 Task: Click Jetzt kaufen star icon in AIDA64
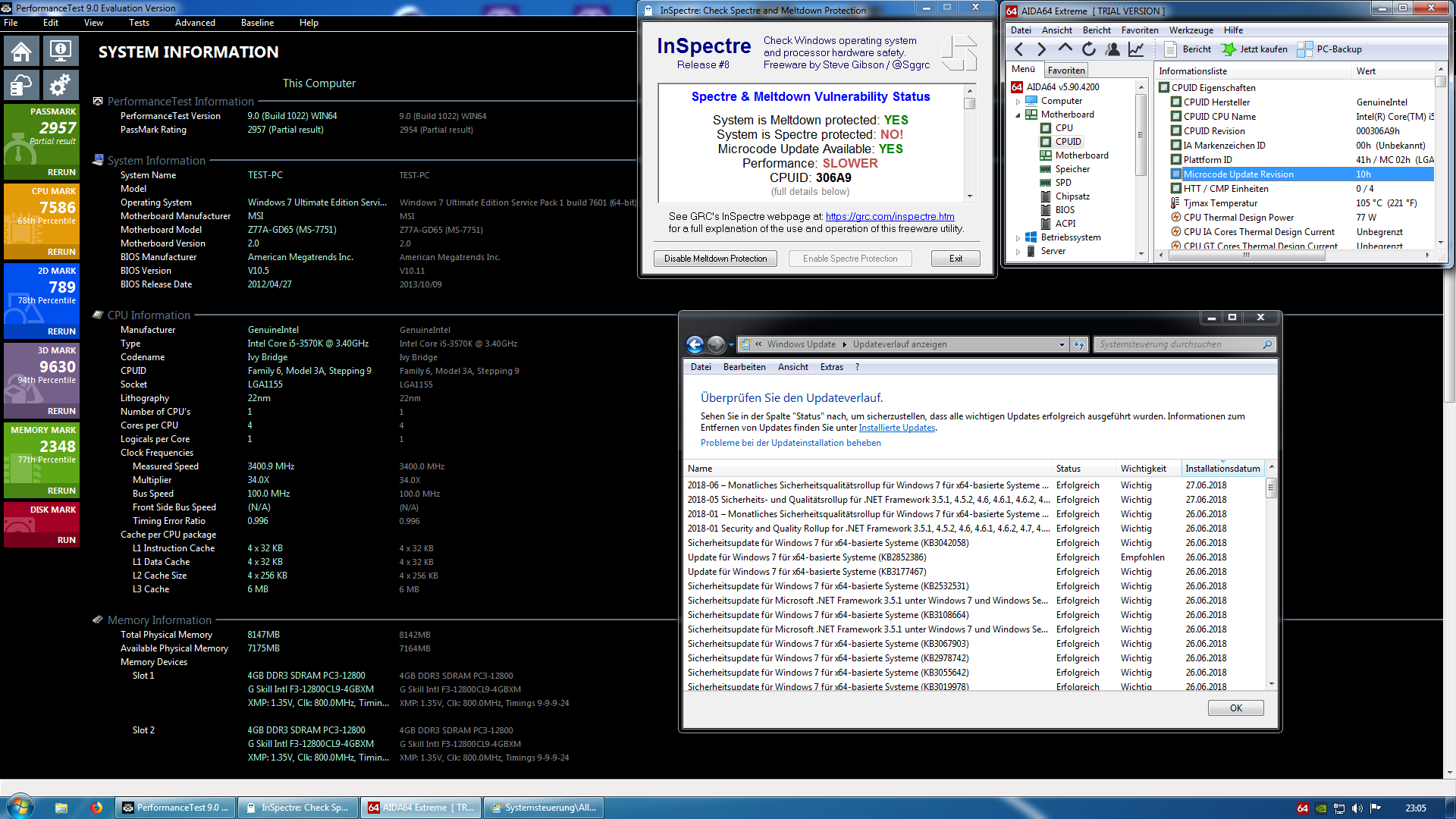pyautogui.click(x=1228, y=49)
